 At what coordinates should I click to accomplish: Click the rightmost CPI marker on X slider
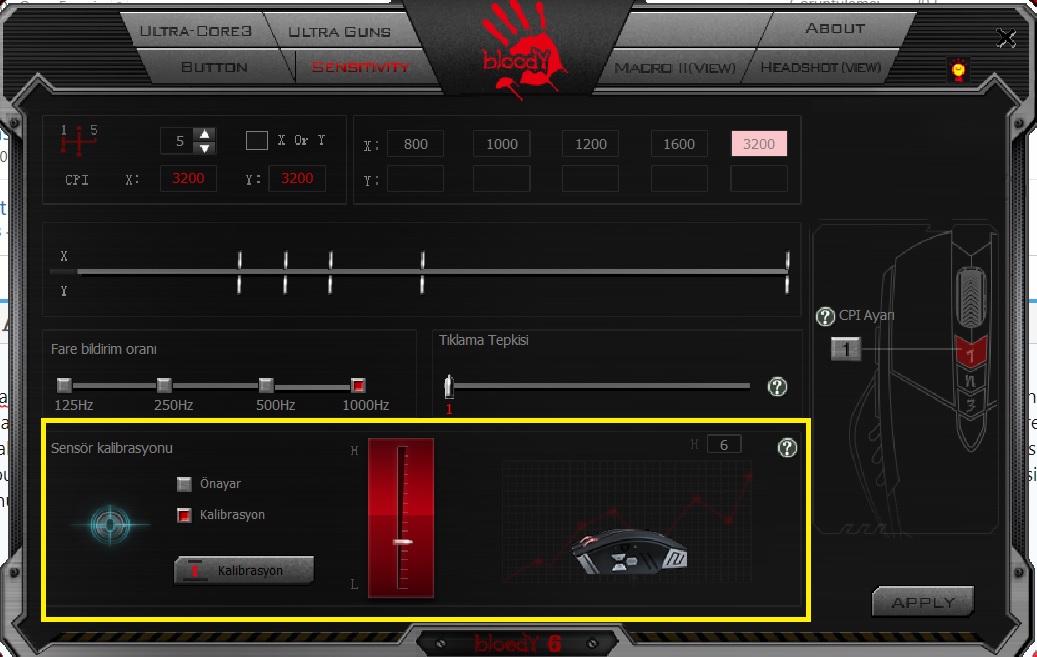(787, 259)
